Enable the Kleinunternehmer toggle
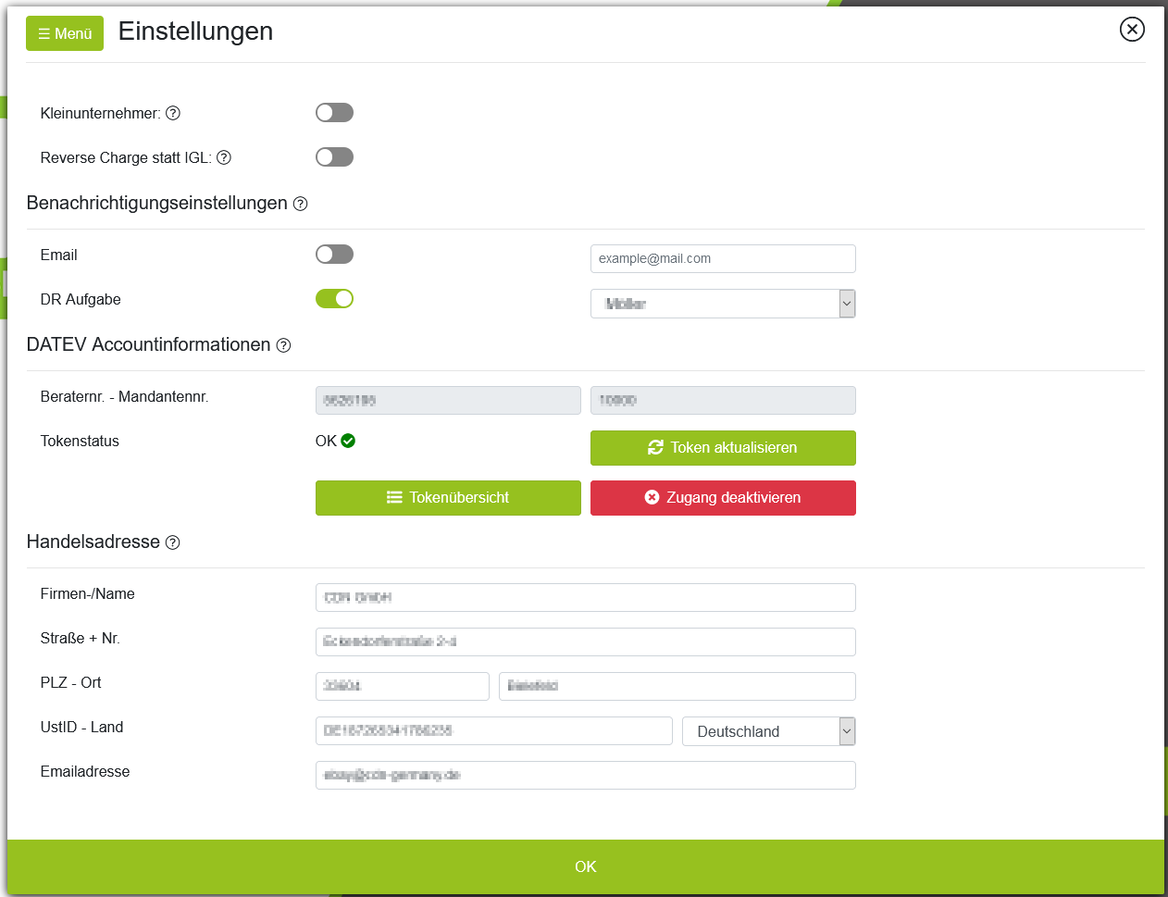1168x897 pixels. [x=334, y=112]
